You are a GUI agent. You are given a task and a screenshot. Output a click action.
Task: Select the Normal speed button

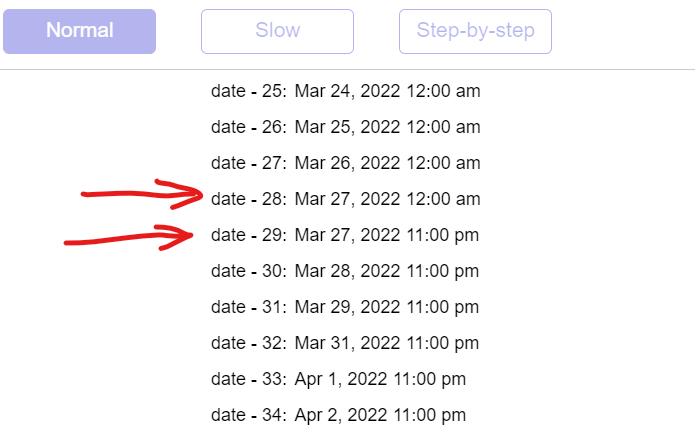pos(79,31)
